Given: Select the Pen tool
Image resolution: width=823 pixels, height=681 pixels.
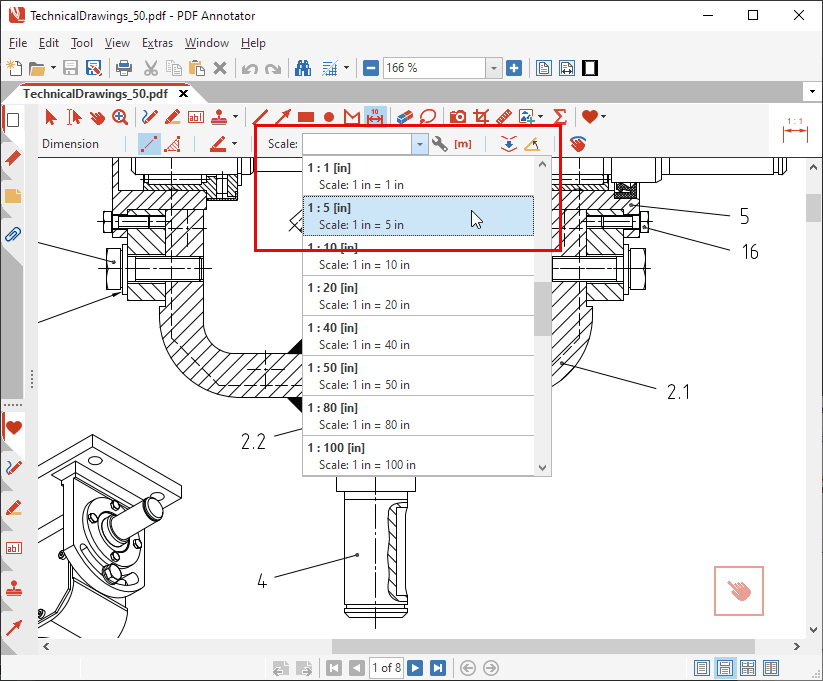Looking at the screenshot, I should click(x=150, y=117).
